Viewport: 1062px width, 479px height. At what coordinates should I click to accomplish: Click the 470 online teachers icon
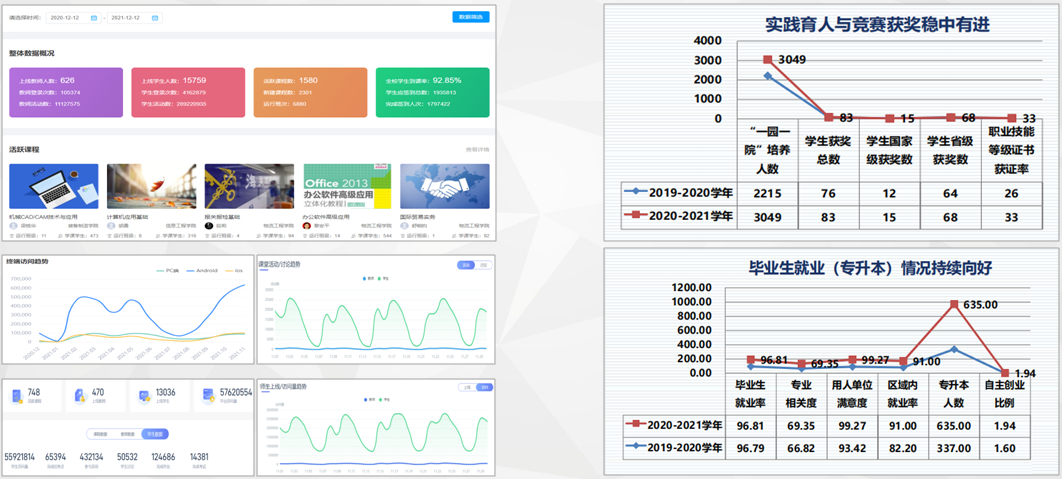81,396
